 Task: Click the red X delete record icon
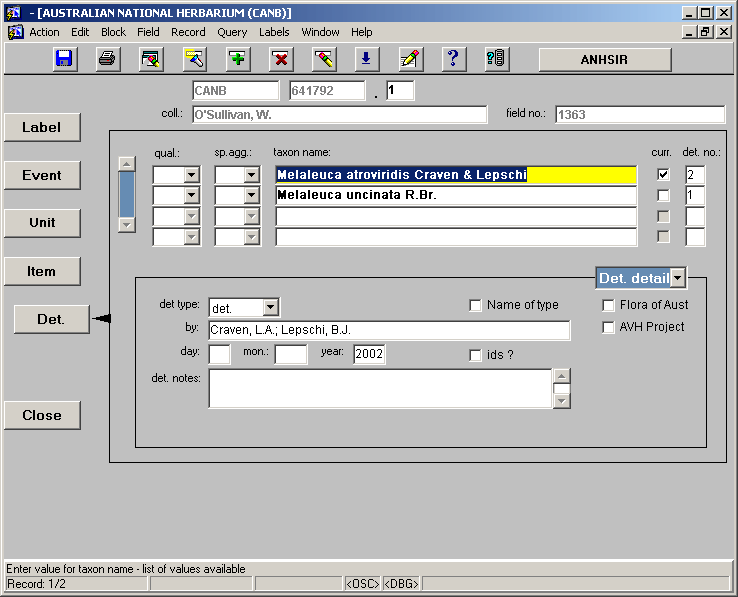(280, 59)
